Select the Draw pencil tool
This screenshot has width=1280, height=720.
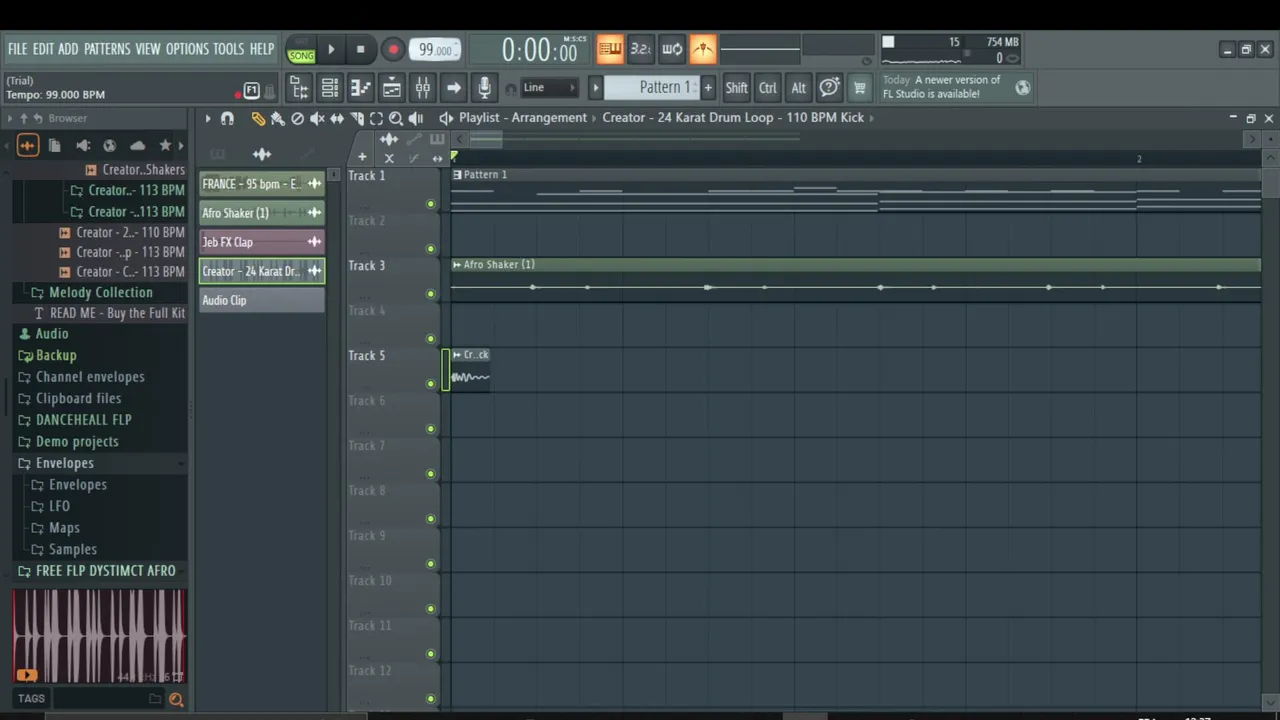(x=258, y=118)
